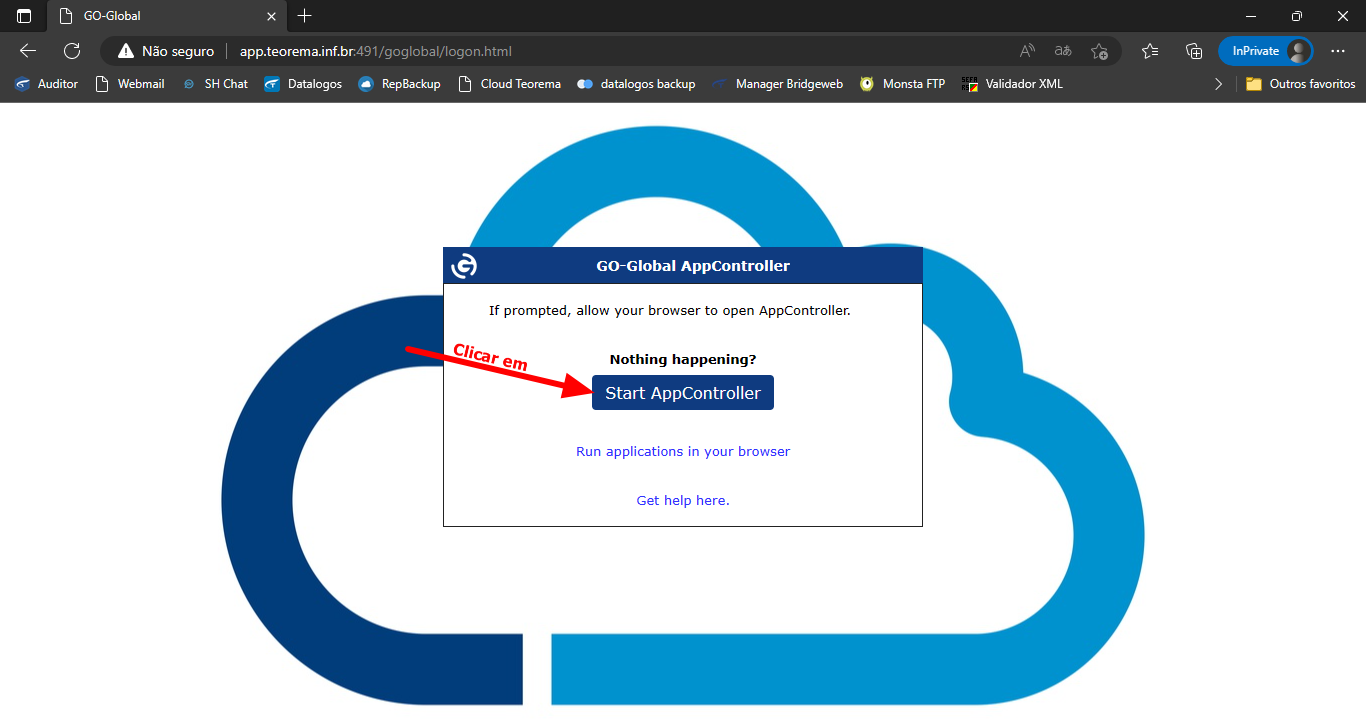This screenshot has height=728, width=1366.
Task: Open the Auditor bookmark
Action: coord(46,84)
